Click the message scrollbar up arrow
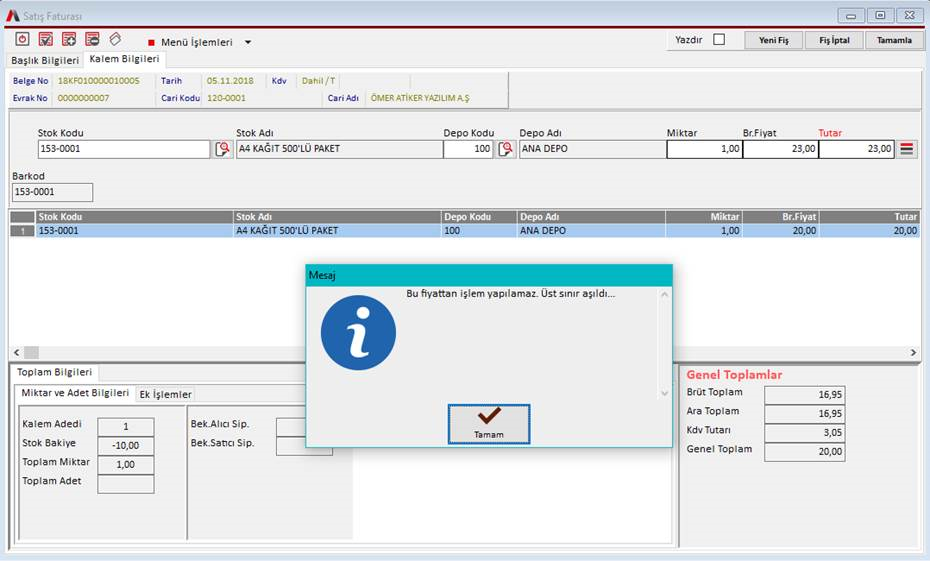 664,294
